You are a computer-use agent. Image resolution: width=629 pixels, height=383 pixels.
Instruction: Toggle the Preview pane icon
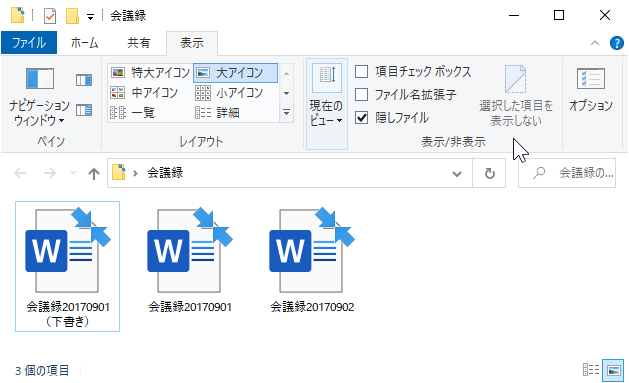pyautogui.click(x=84, y=80)
